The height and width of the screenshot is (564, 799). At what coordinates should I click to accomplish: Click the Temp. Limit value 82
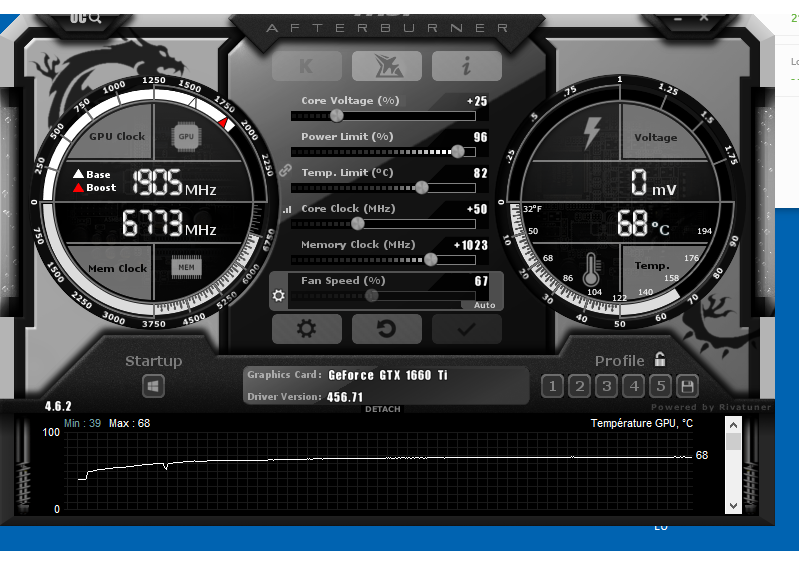pyautogui.click(x=481, y=173)
